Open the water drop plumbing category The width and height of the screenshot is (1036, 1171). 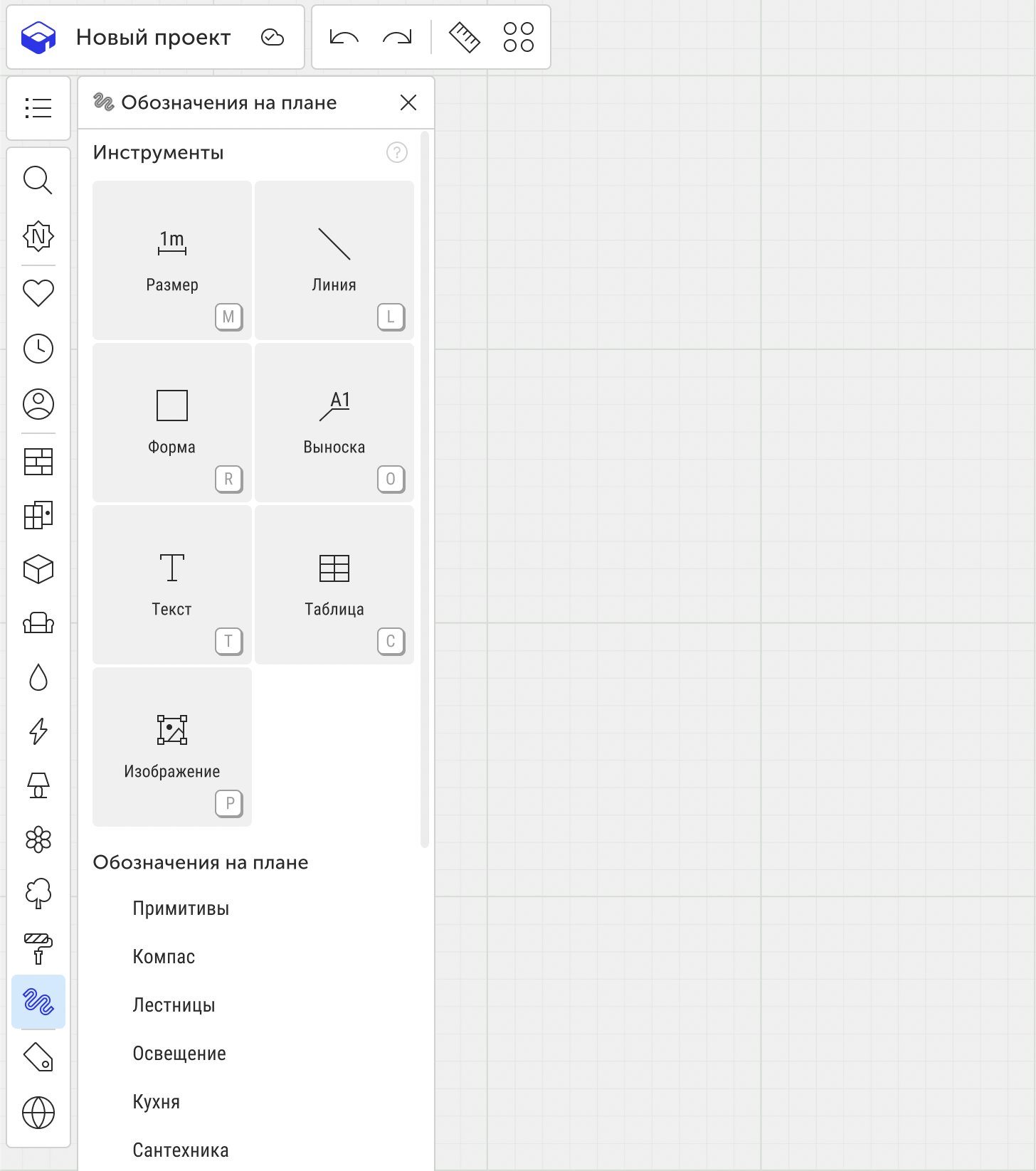pyautogui.click(x=38, y=678)
